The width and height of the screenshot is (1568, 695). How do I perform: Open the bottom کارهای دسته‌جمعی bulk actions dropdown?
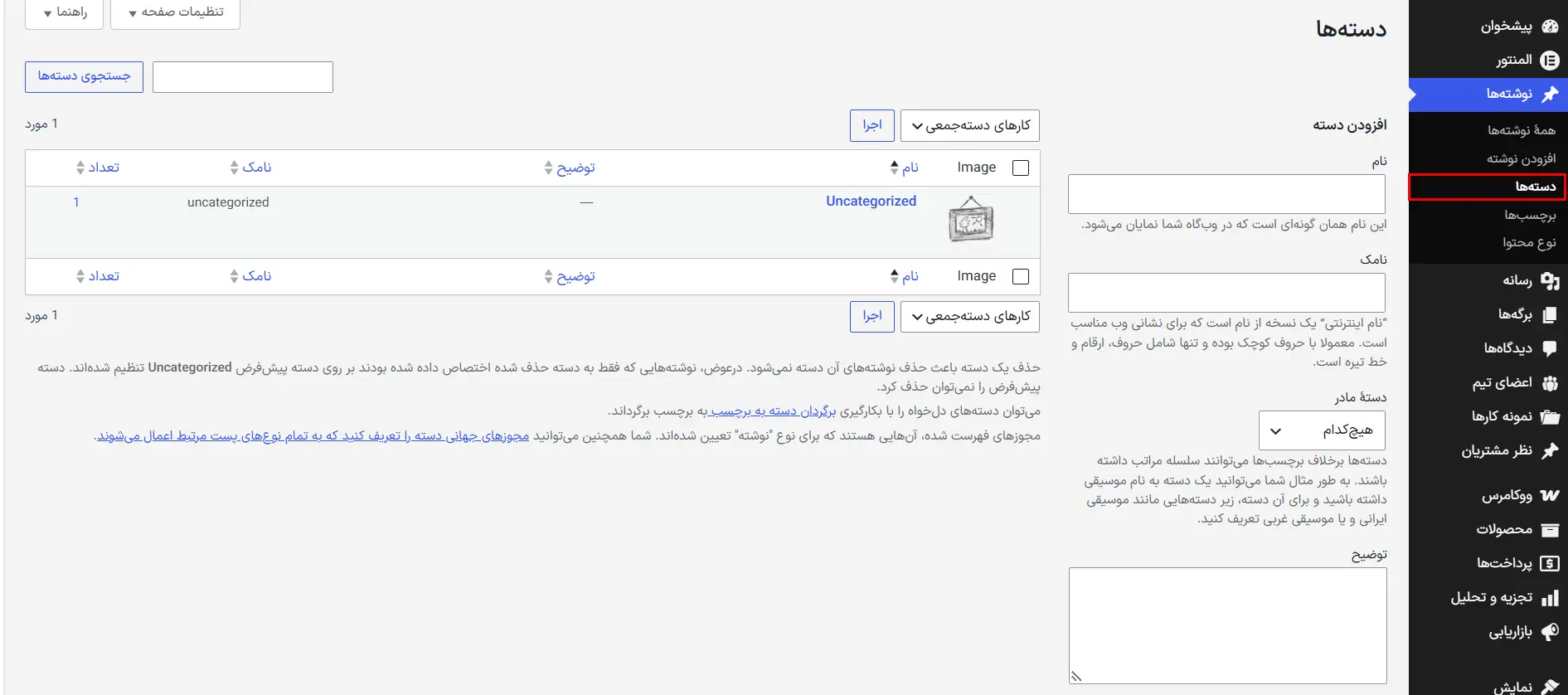point(970,317)
